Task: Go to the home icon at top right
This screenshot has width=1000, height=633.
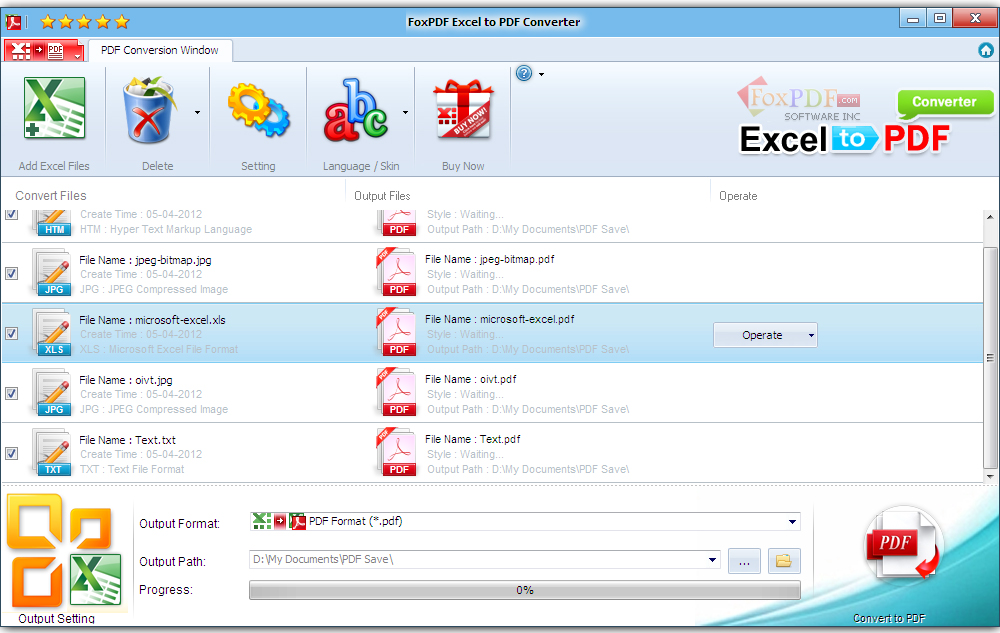Action: click(986, 50)
